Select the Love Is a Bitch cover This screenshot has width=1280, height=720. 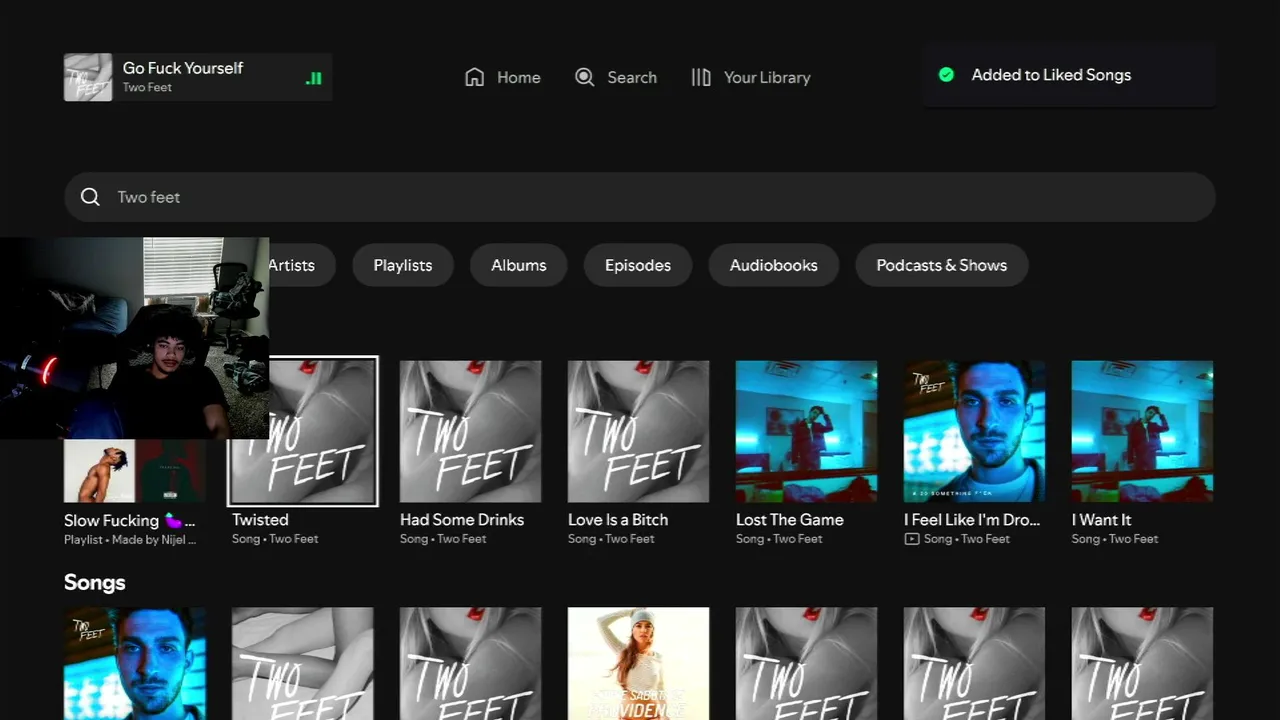pos(639,431)
